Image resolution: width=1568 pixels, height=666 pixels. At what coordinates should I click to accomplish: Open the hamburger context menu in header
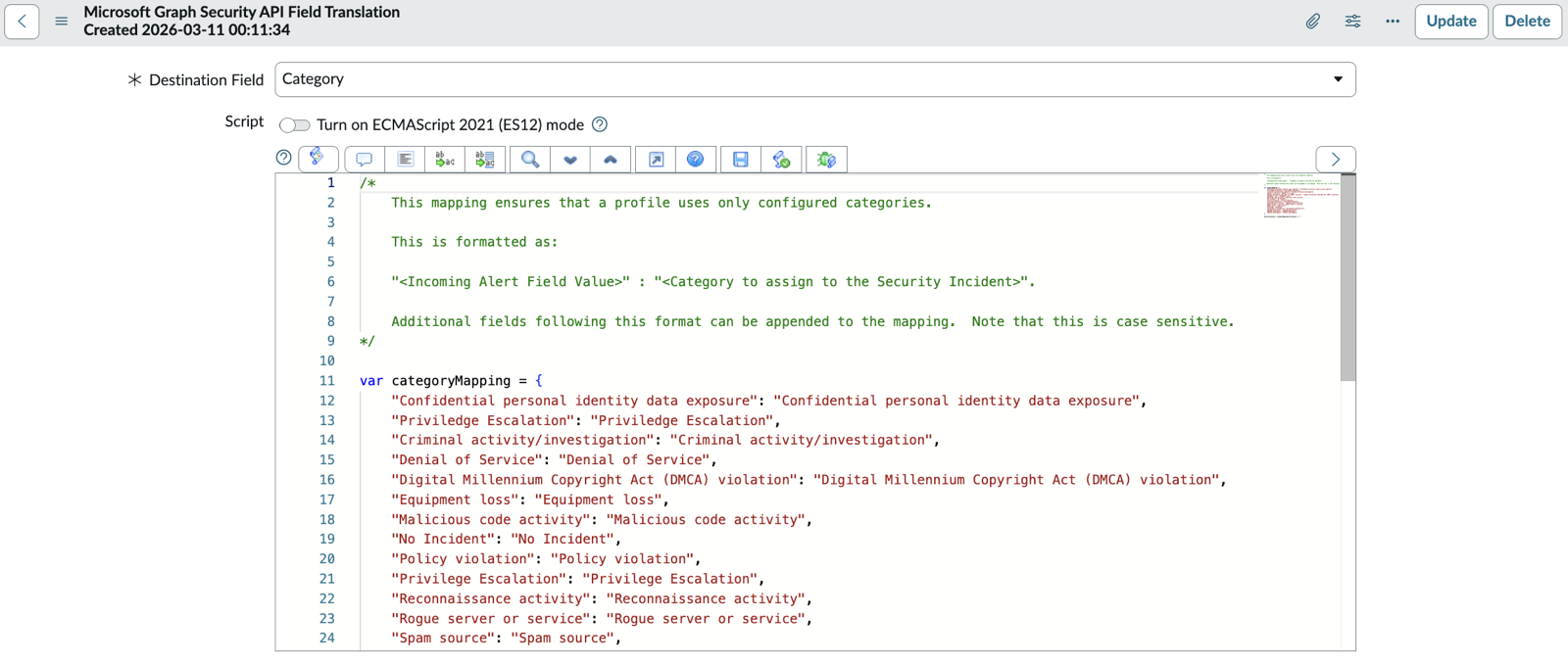tap(62, 21)
